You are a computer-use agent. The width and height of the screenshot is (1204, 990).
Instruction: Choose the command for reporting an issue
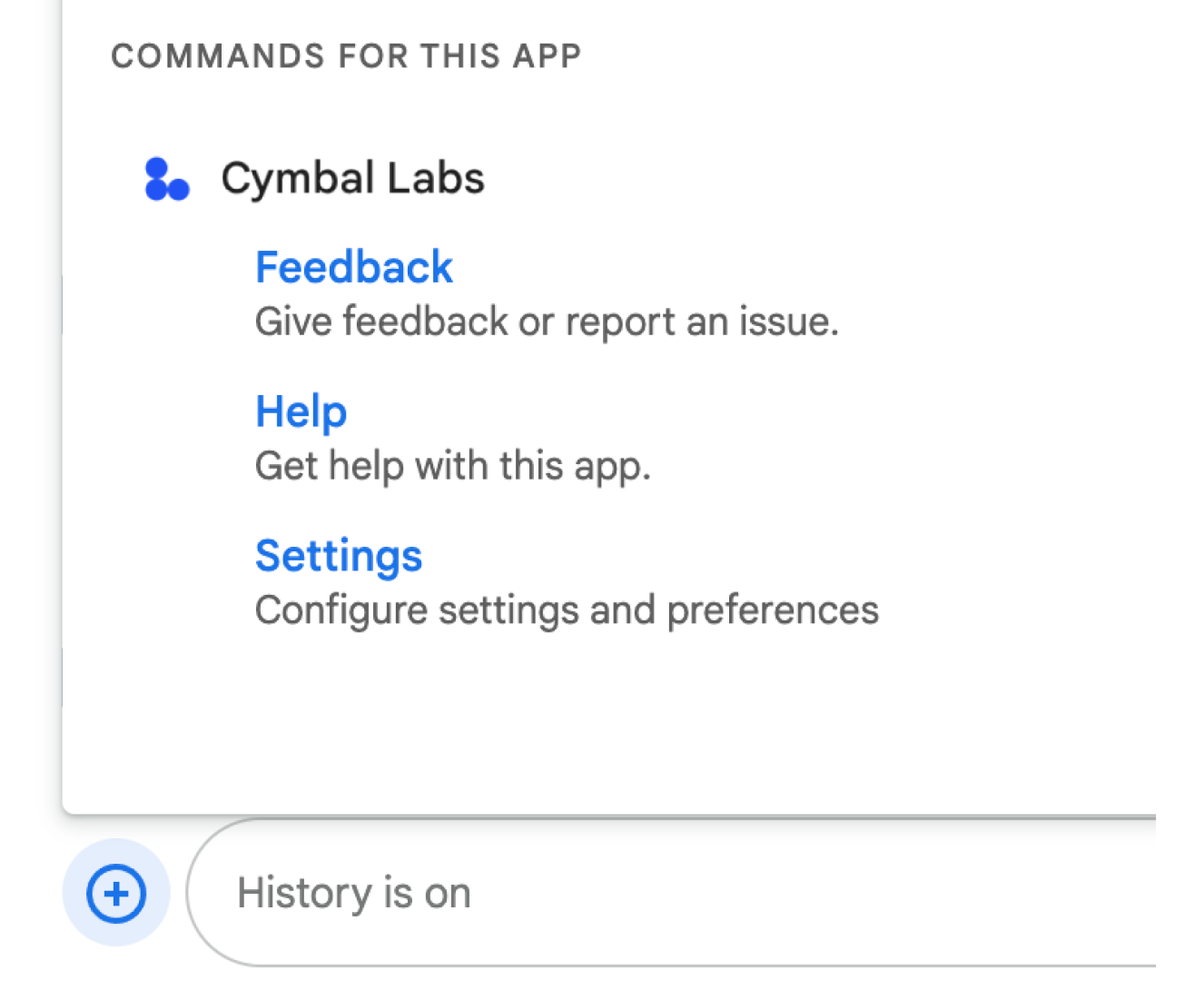pyautogui.click(x=353, y=267)
